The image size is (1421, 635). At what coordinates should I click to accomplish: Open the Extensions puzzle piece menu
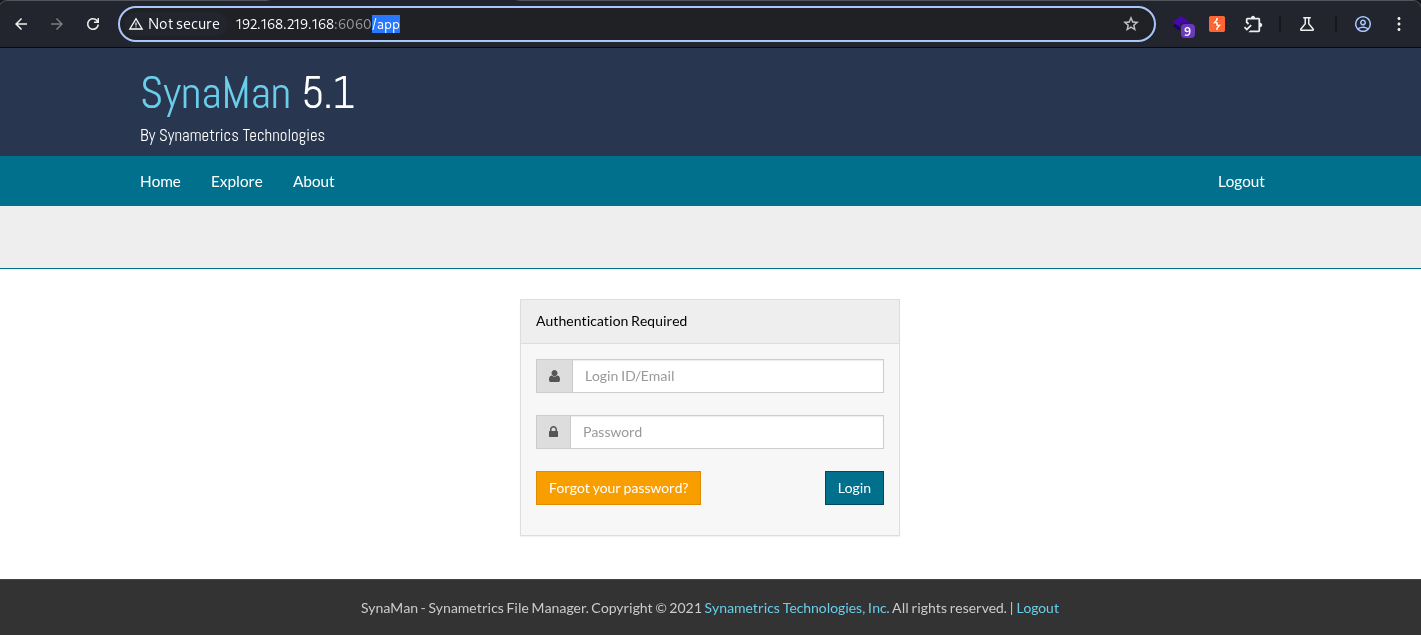pos(1253,24)
